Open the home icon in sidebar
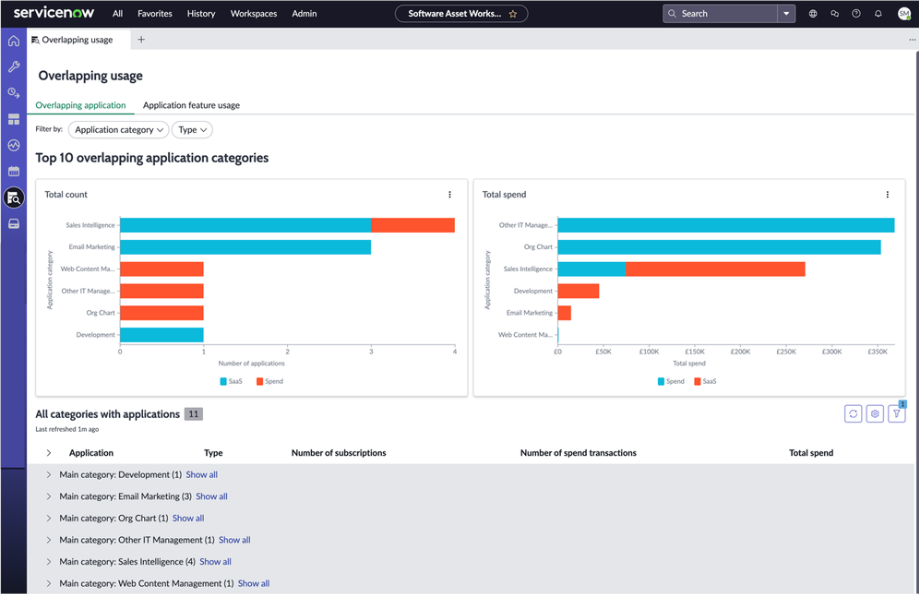Screen dimensions: 919x594 (x=13, y=40)
